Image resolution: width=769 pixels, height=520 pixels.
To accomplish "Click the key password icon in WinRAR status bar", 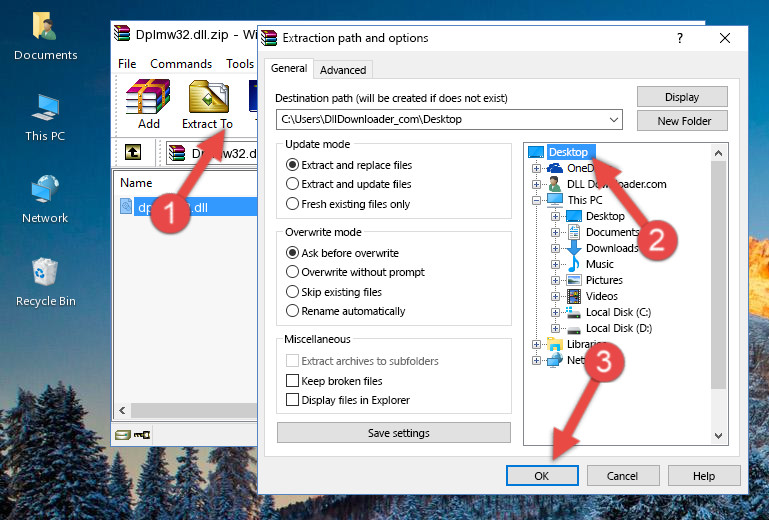I will click(142, 434).
